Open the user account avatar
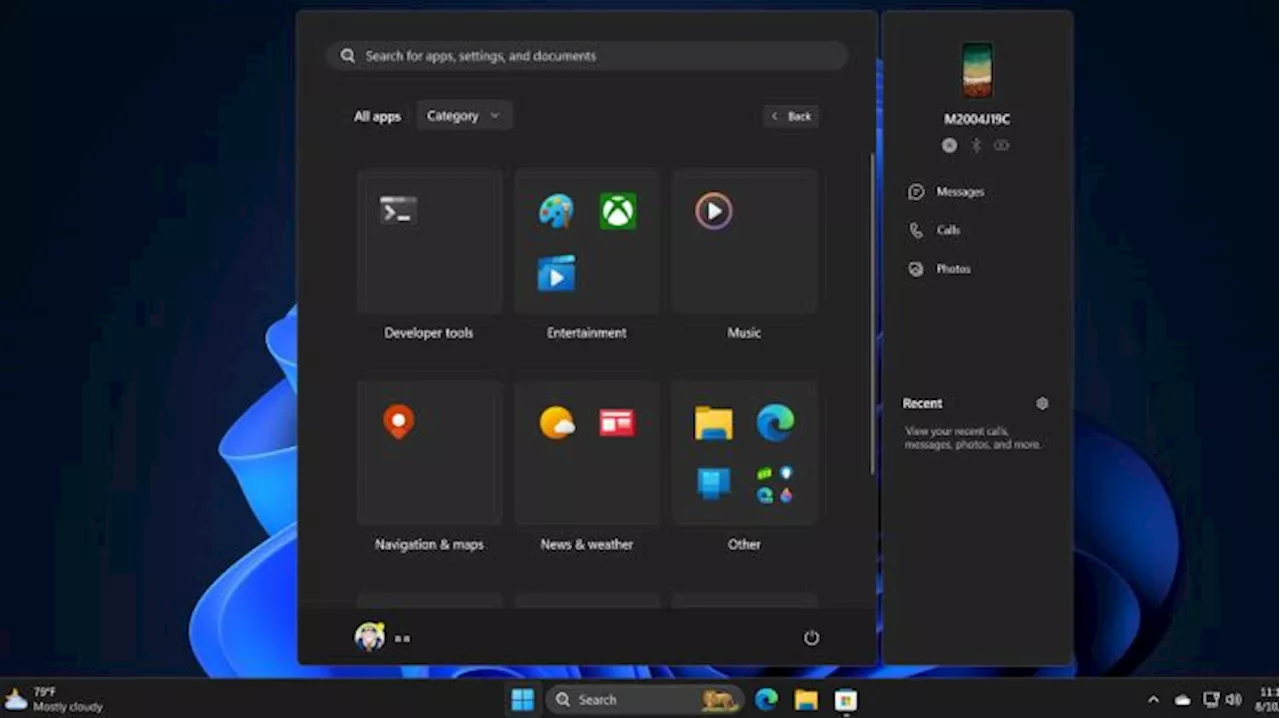The image size is (1280, 718). pyautogui.click(x=369, y=637)
